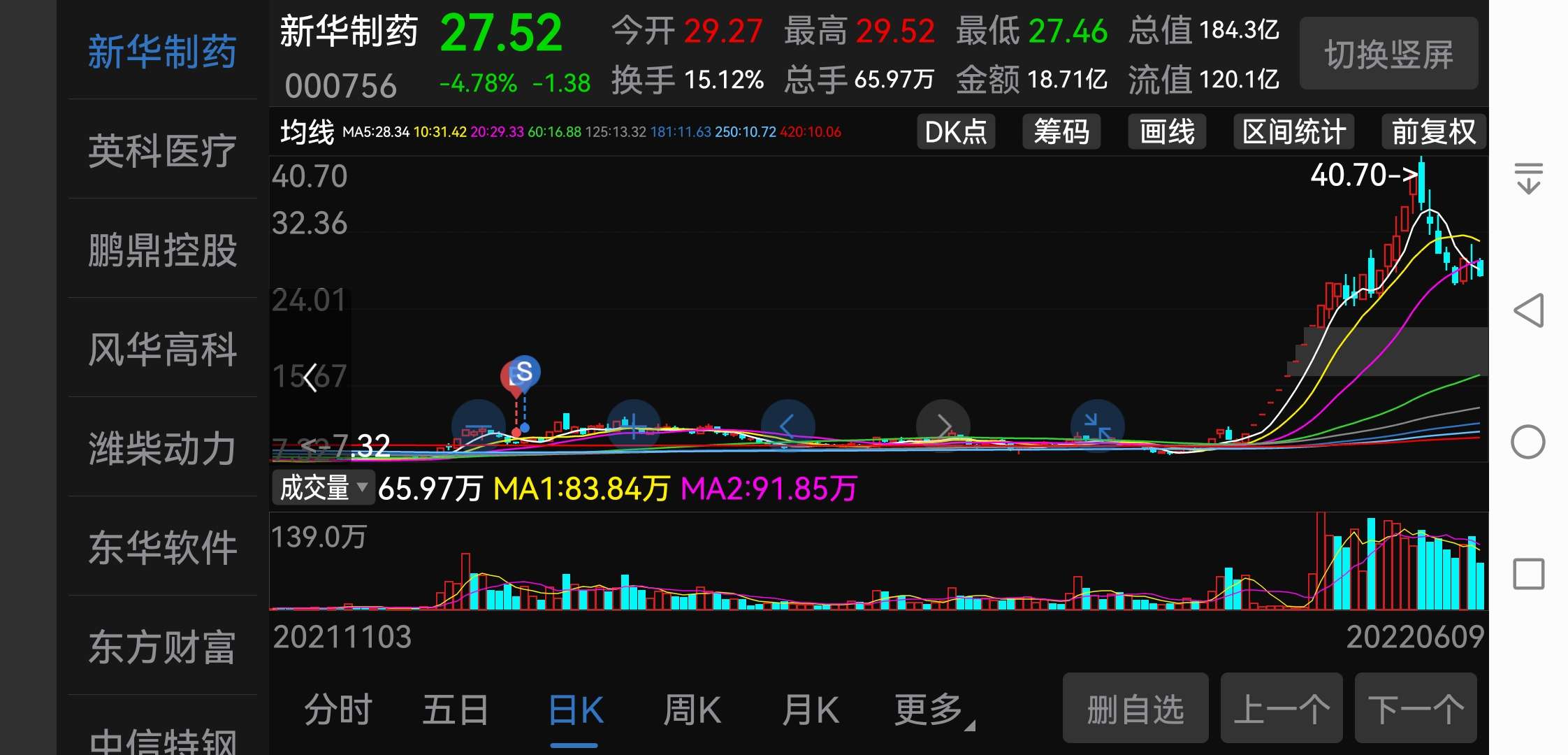The height and width of the screenshot is (755, 1568).
Task: Open 区间统计 range statistics
Action: coord(1294,131)
